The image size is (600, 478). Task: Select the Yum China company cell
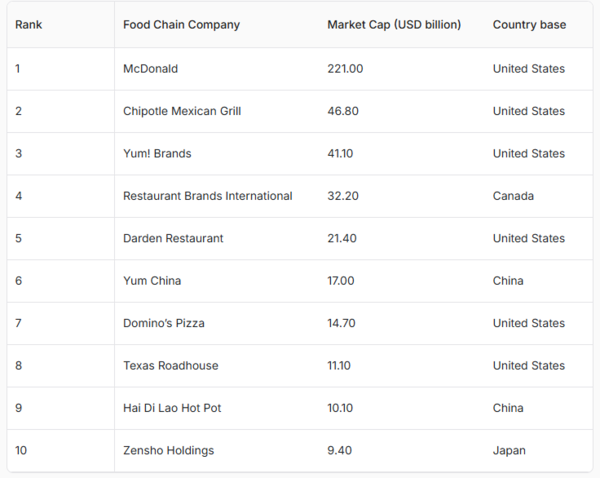(152, 281)
